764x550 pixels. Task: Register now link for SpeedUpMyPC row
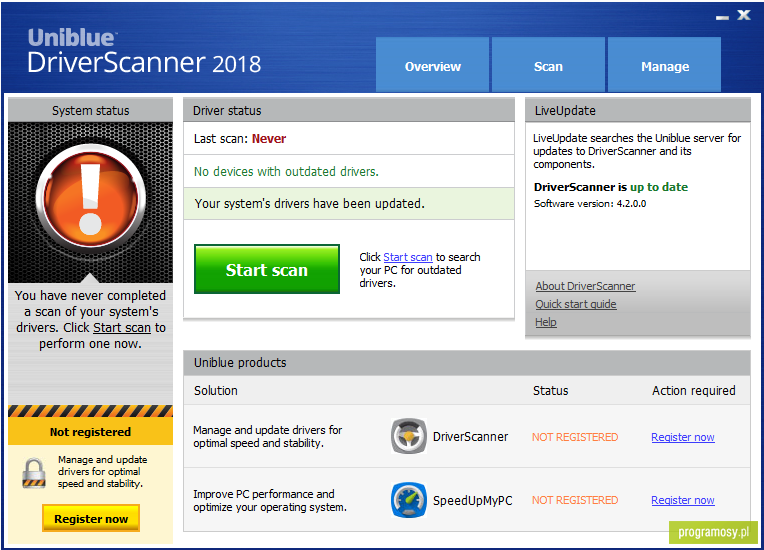(683, 500)
